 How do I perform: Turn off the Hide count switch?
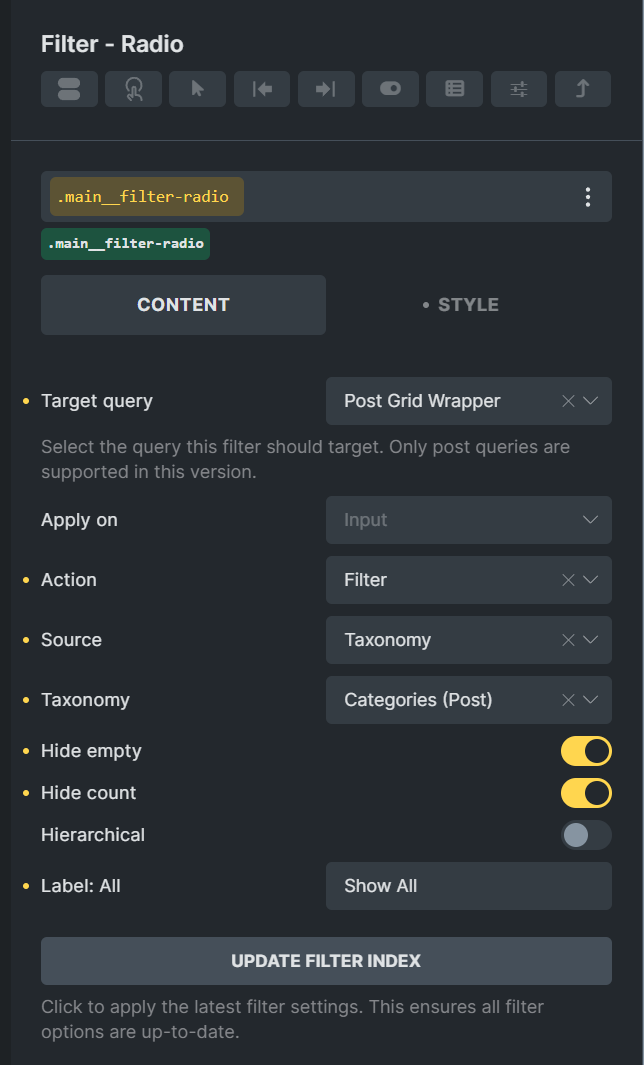pyautogui.click(x=586, y=793)
